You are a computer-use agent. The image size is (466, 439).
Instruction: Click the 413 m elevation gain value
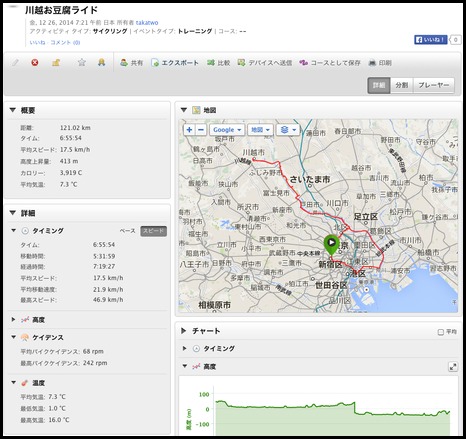(69, 161)
